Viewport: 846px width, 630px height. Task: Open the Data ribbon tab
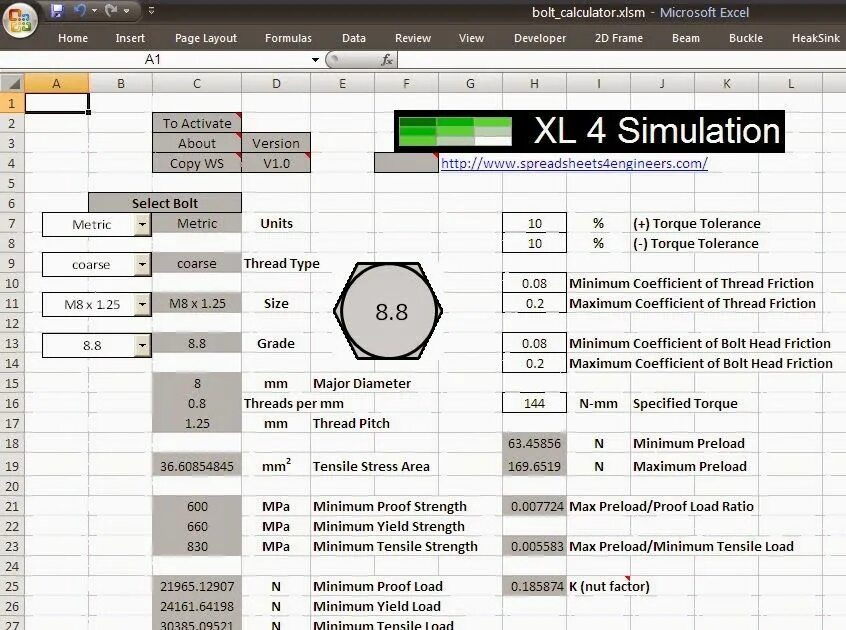pos(354,38)
